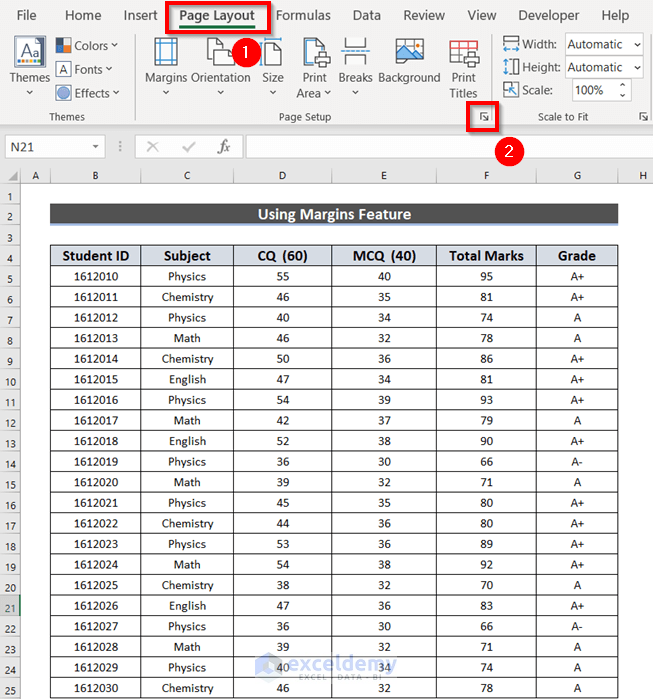Select column B header
Image resolution: width=653 pixels, height=699 pixels.
coord(95,176)
